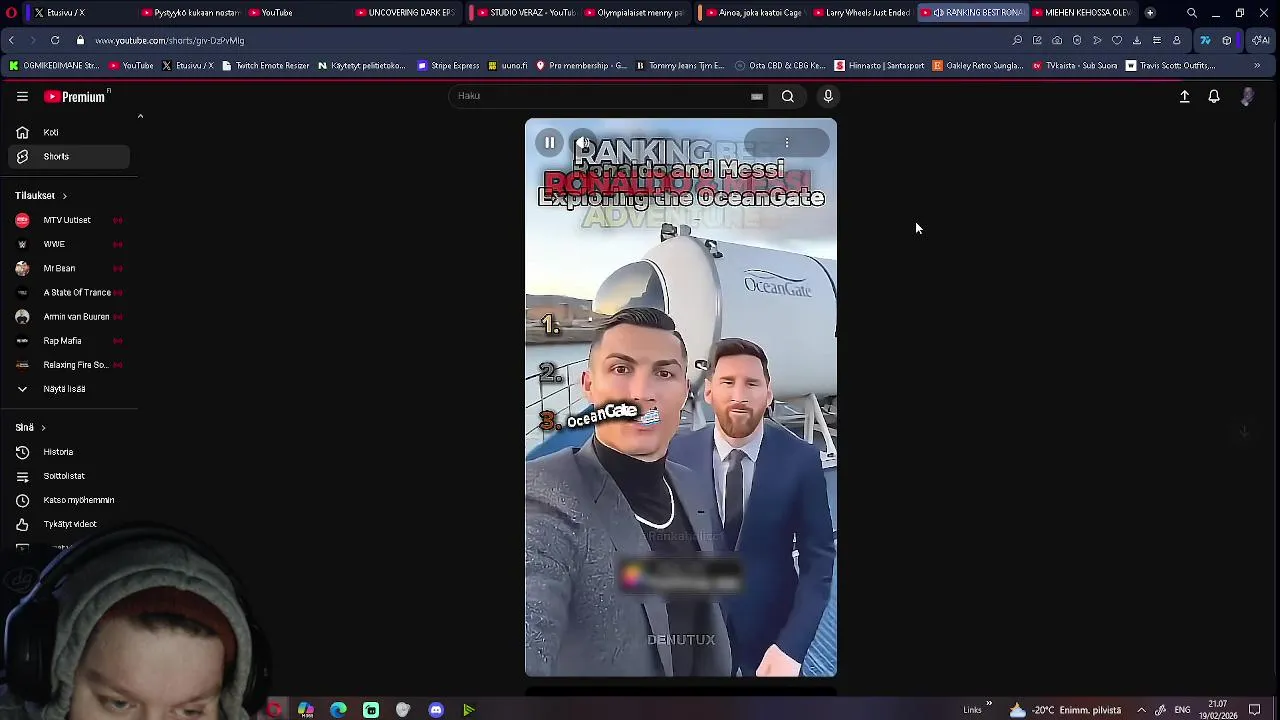Open the Shorts three-dot options menu
This screenshot has height=720, width=1280.
(787, 143)
